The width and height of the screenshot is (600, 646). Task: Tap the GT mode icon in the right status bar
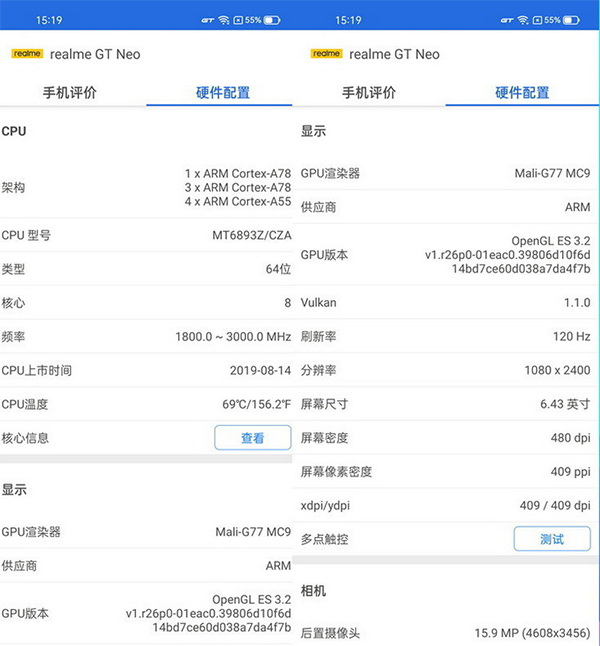click(506, 20)
